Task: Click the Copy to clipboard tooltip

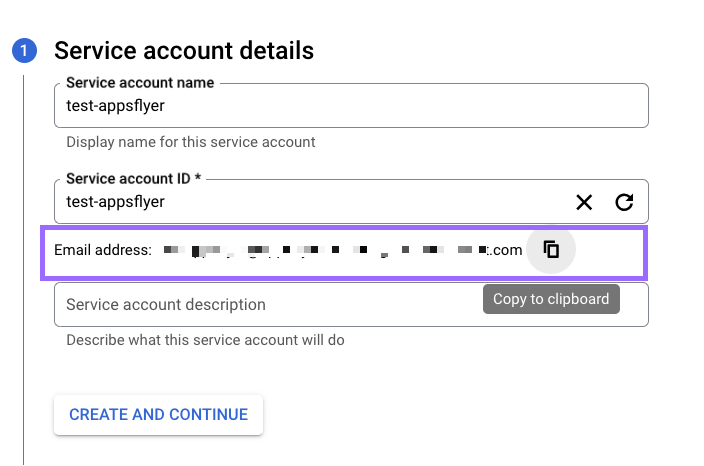Action: 551,299
